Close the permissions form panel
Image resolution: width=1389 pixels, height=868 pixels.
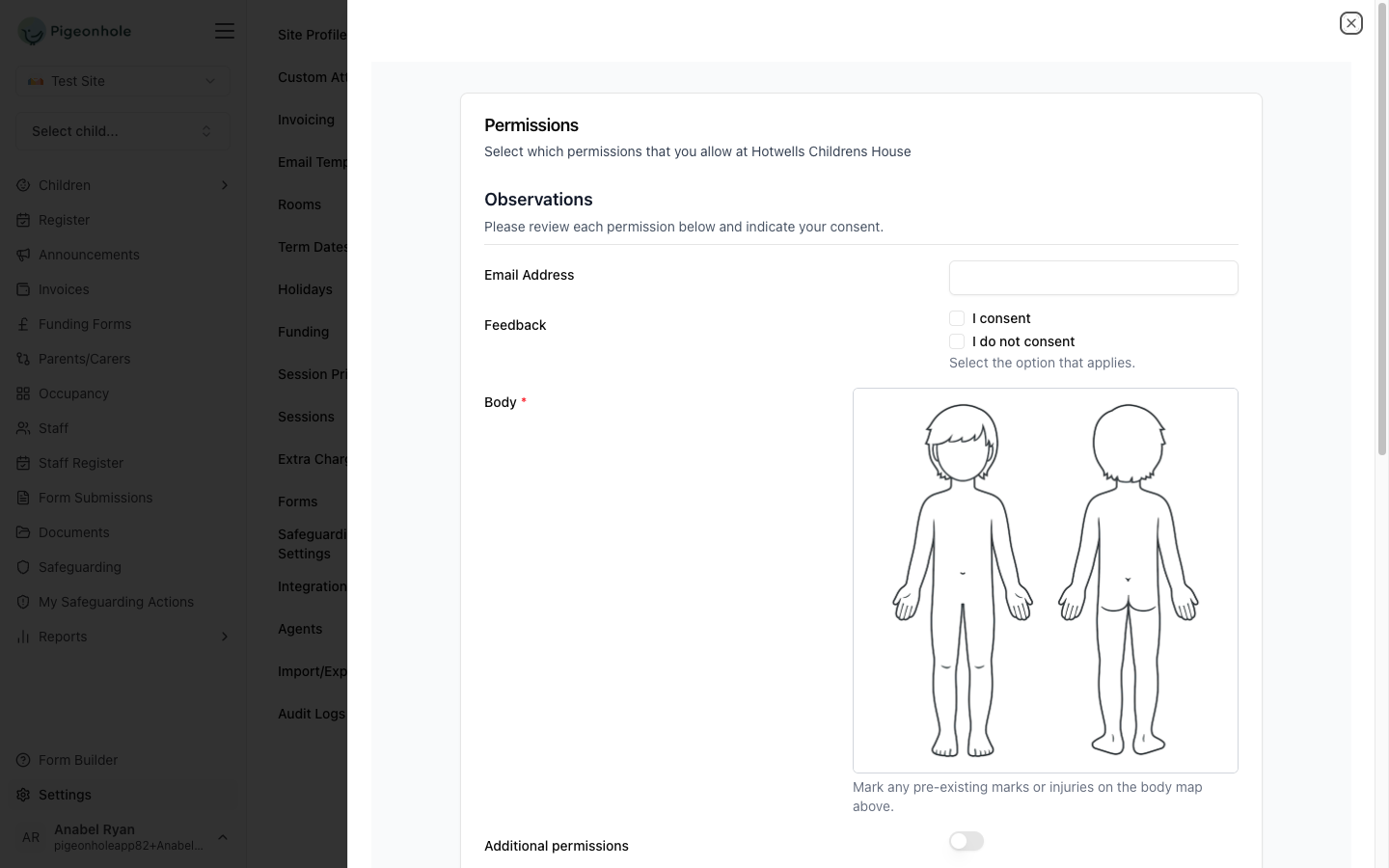click(x=1350, y=23)
